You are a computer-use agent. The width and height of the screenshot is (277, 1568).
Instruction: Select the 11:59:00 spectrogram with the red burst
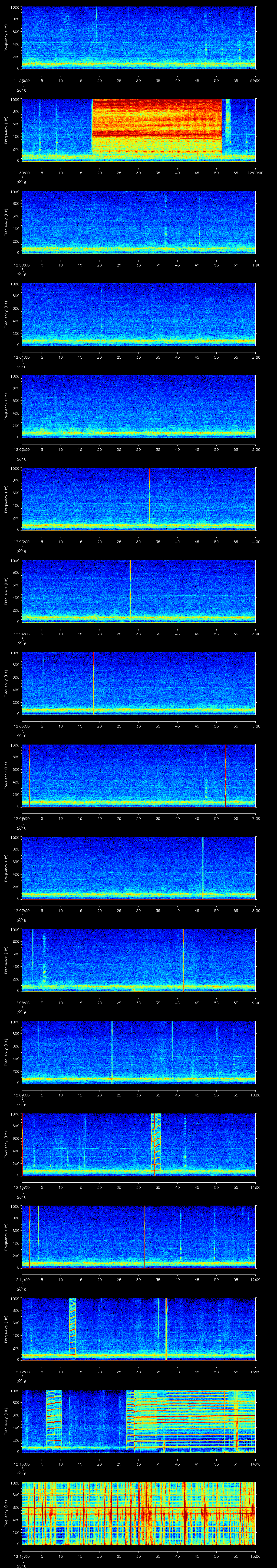[139, 130]
